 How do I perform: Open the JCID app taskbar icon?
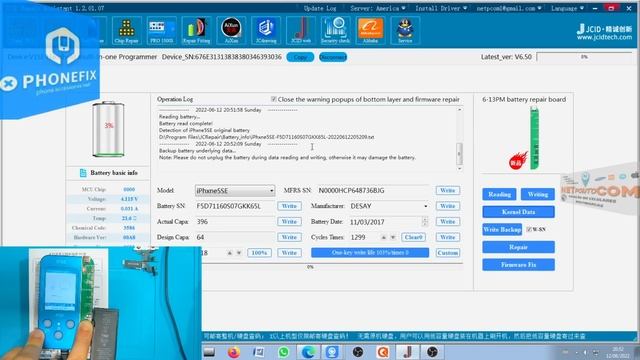(407, 352)
